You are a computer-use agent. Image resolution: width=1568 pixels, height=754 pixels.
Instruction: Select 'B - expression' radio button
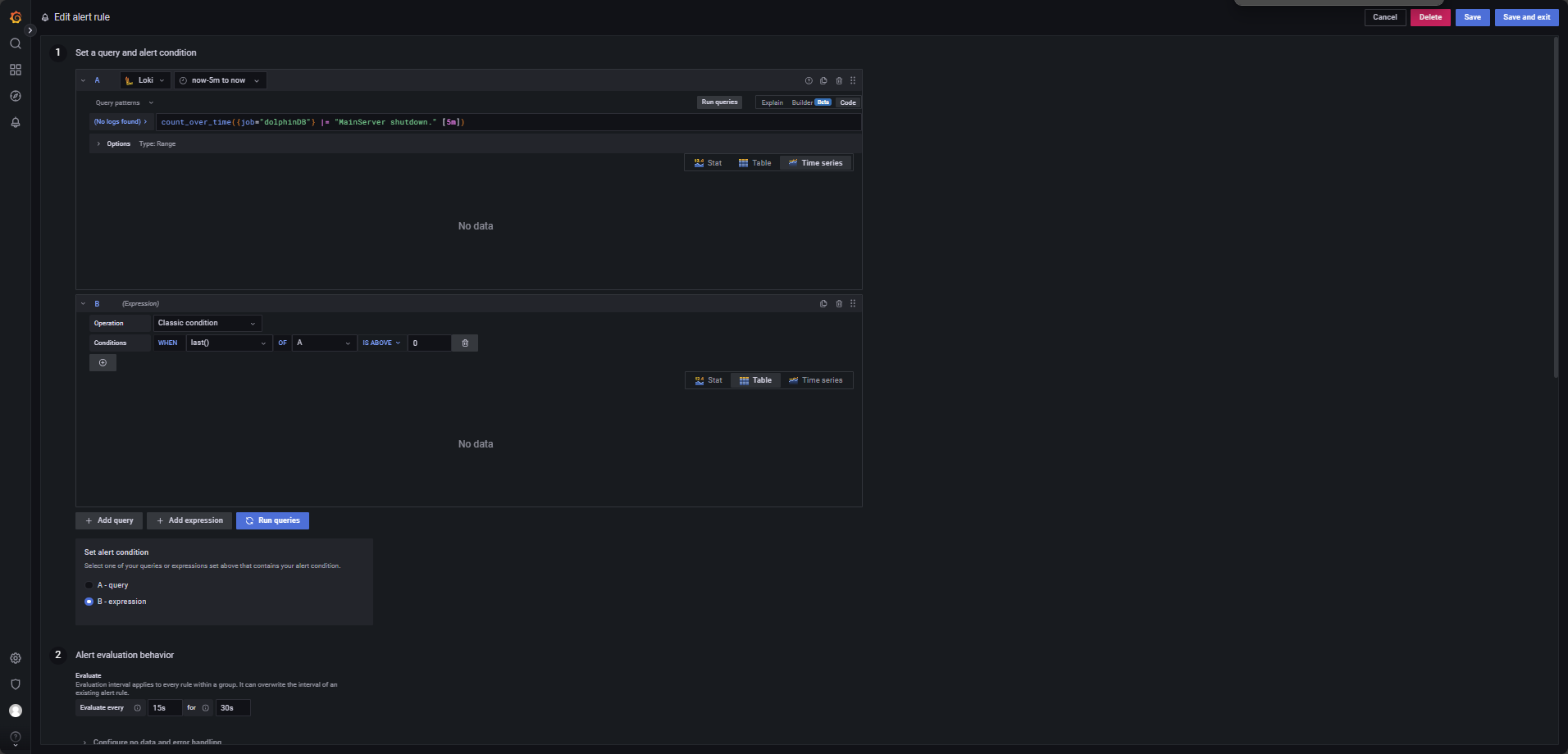pyautogui.click(x=89, y=602)
